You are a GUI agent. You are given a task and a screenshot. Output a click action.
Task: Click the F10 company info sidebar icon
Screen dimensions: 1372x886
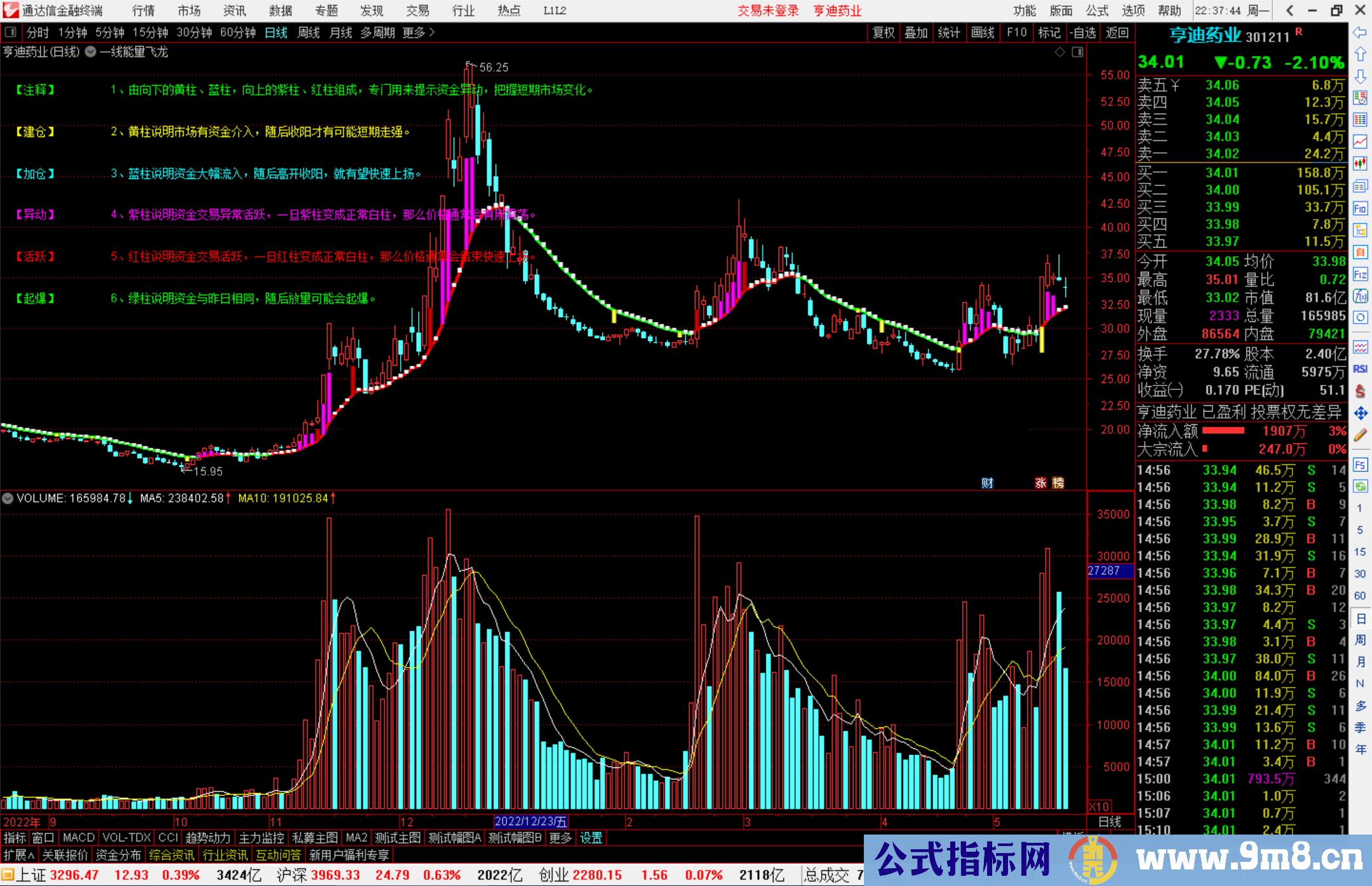pos(1360,208)
